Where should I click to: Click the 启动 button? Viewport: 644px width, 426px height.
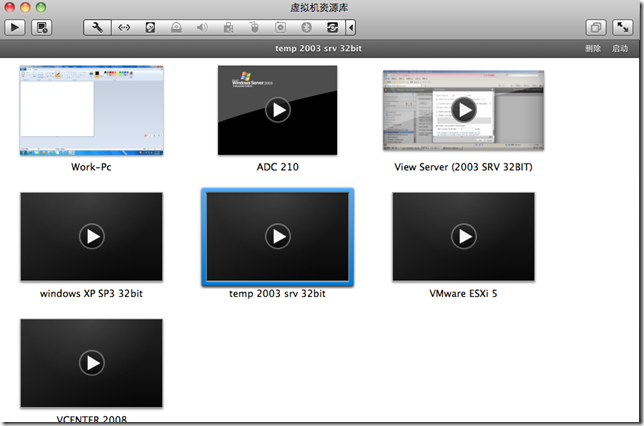coord(620,48)
